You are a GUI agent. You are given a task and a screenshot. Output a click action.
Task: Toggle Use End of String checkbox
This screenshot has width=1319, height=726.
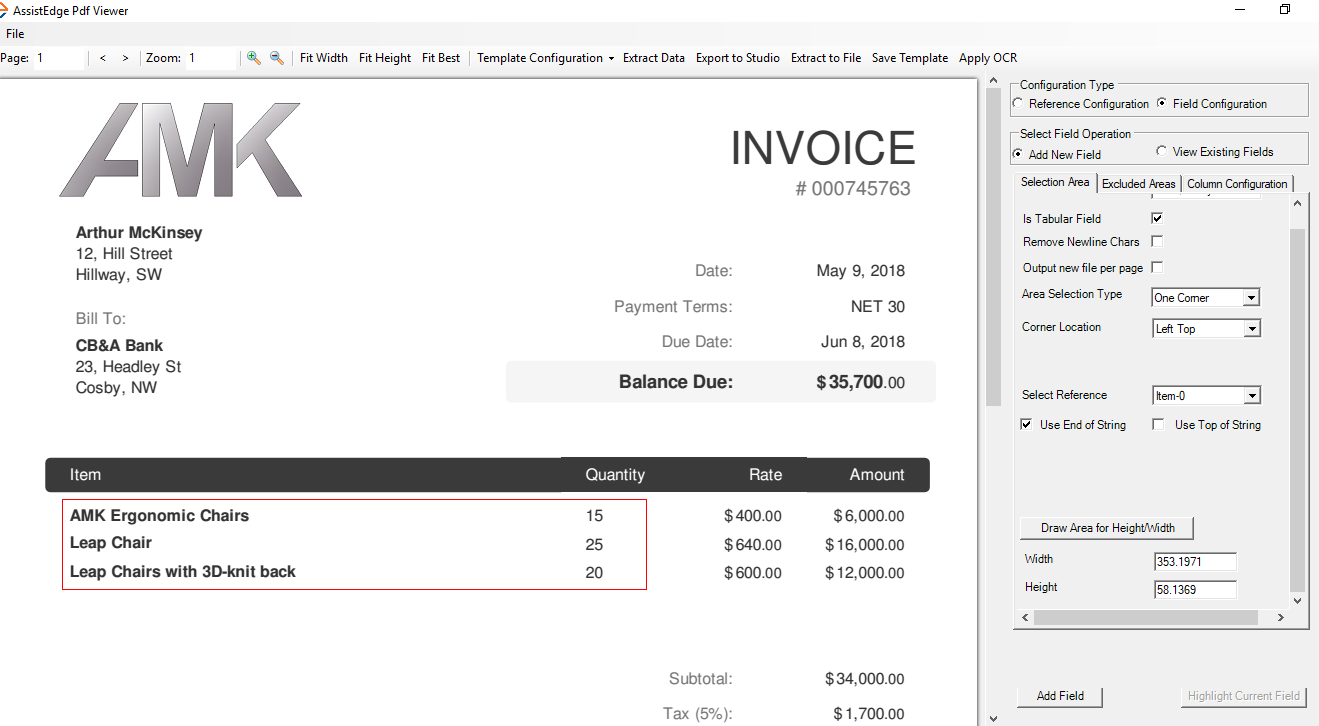coord(1026,425)
